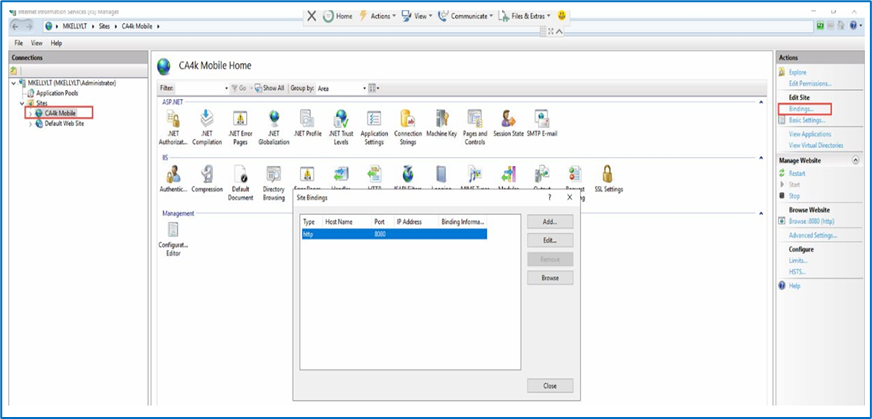Open the Group by Area dropdown

click(x=342, y=88)
